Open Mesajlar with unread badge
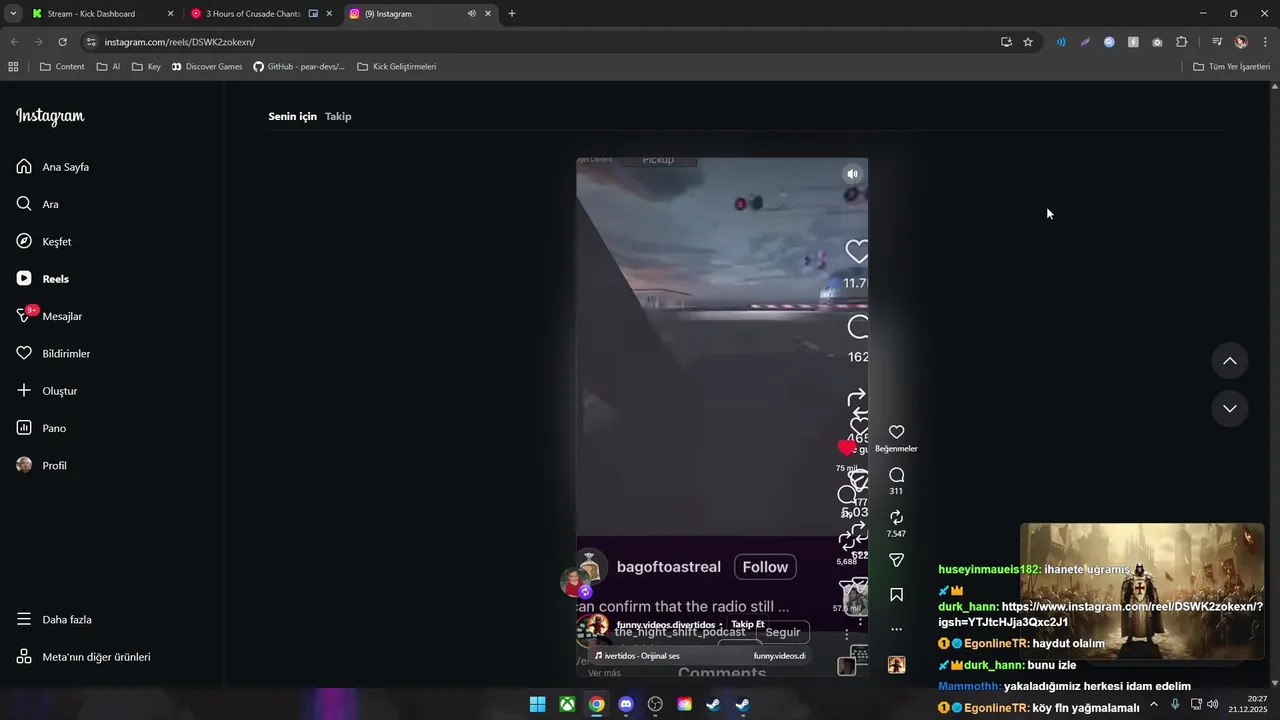This screenshot has width=1280, height=720. 50,316
